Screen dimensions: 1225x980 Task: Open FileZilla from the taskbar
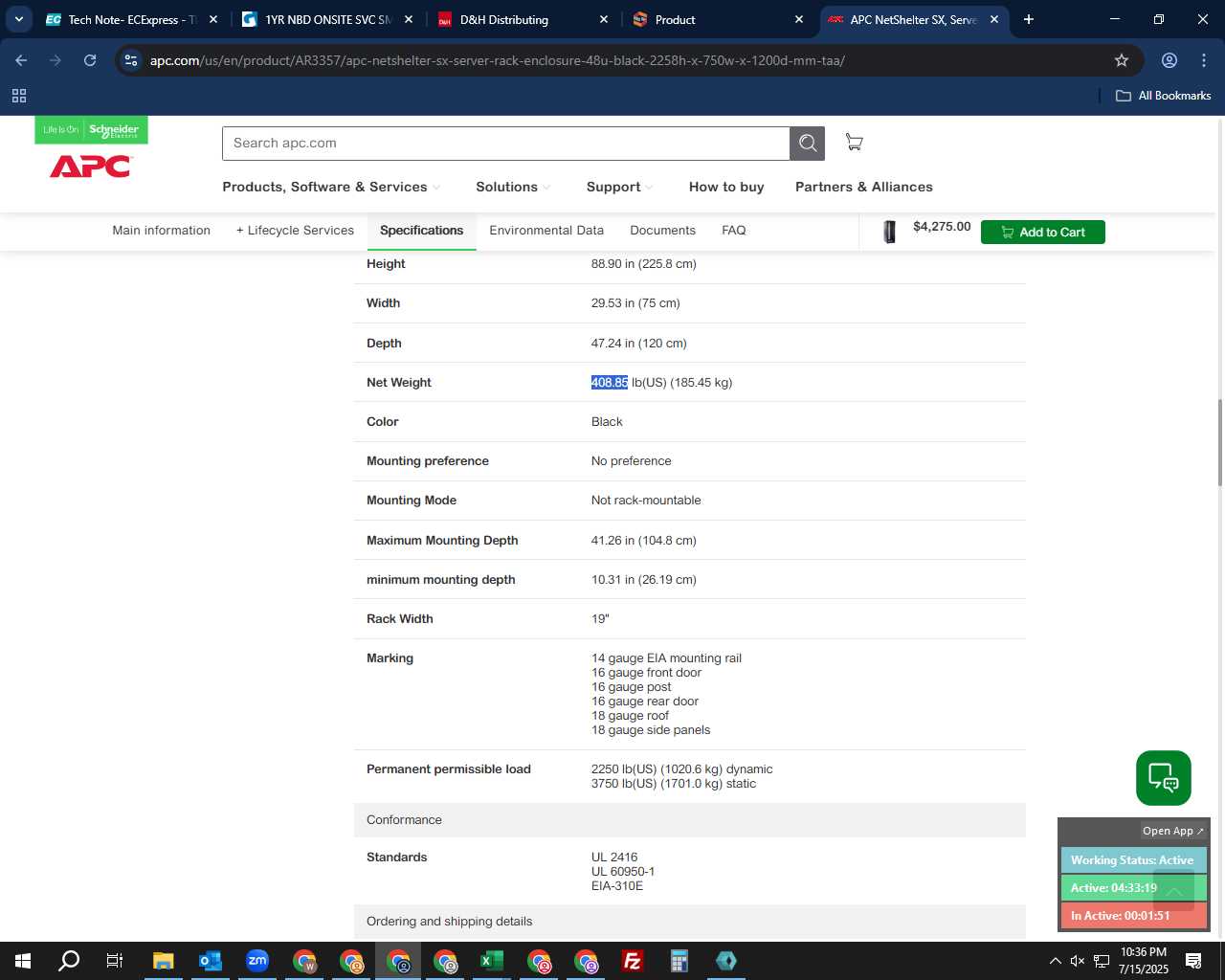point(632,961)
